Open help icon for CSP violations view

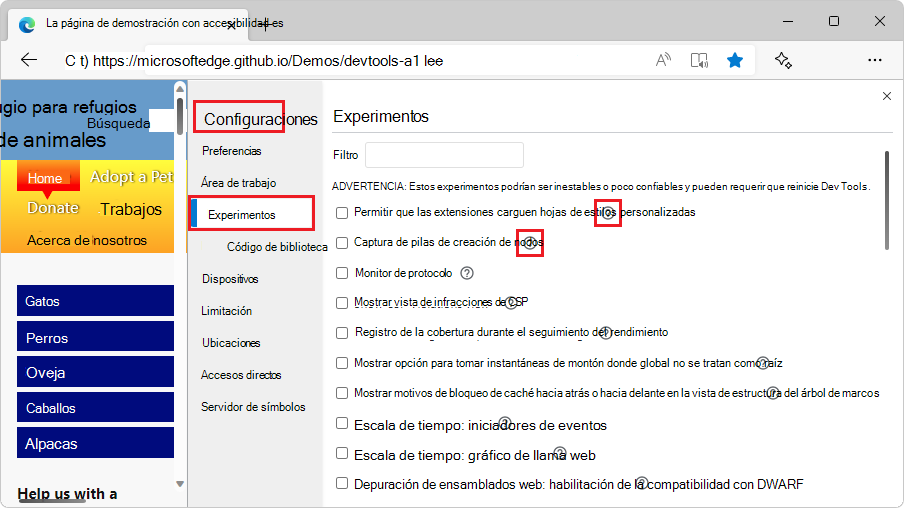[511, 302]
